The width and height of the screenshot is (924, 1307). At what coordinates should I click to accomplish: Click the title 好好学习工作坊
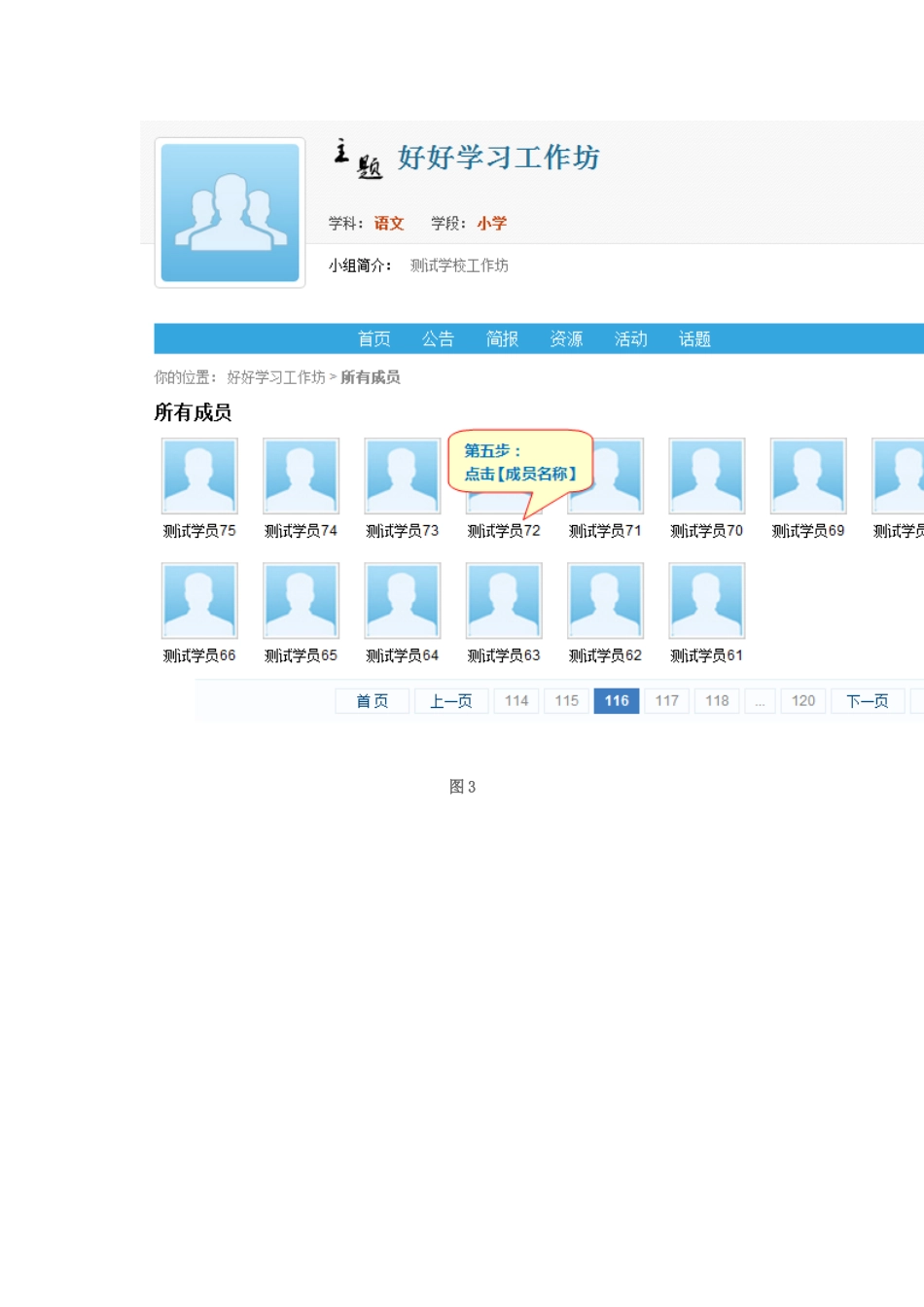point(498,158)
